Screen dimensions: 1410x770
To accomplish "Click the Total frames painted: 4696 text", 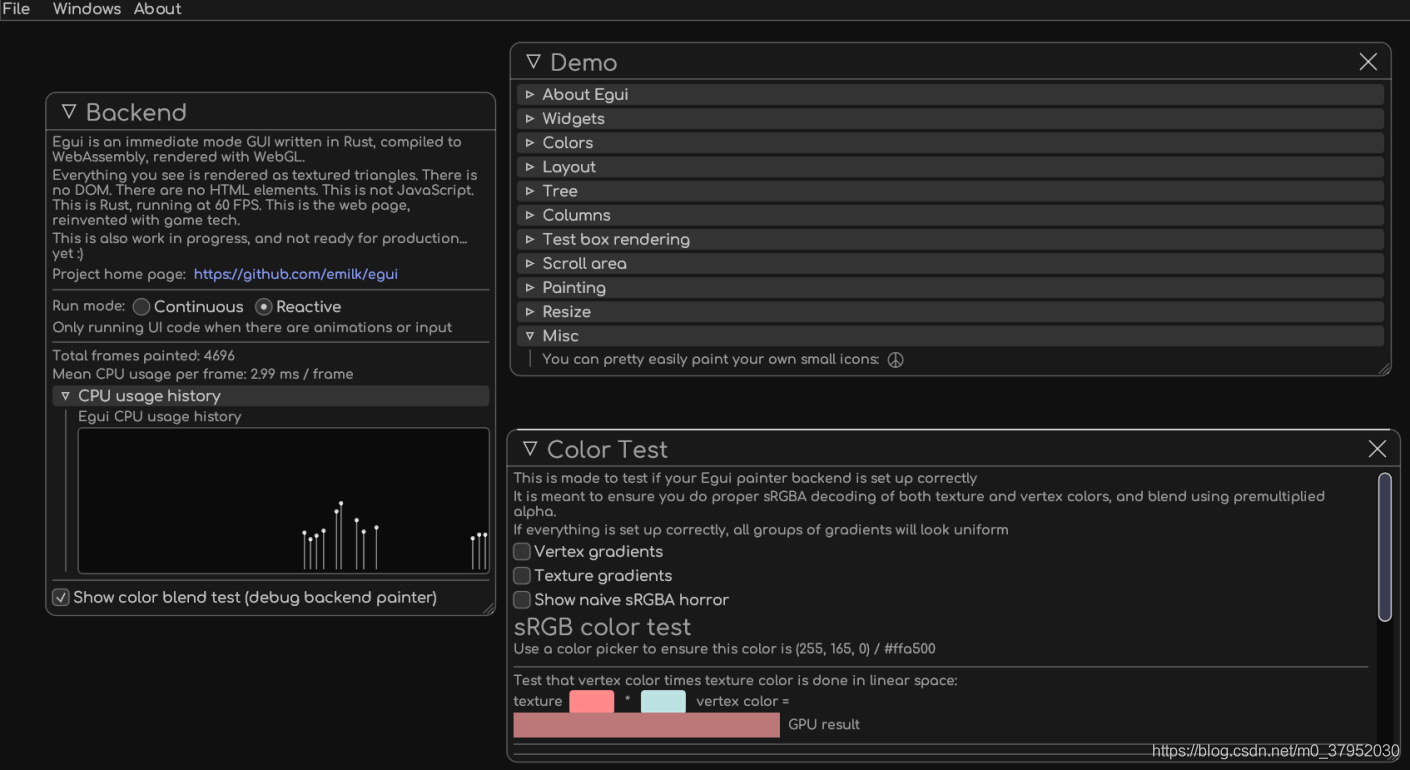I will tap(144, 355).
